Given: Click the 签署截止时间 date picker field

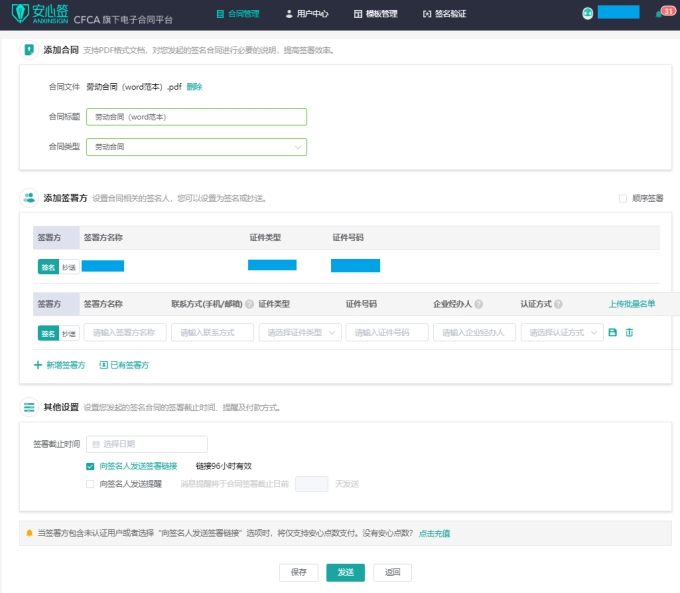Looking at the screenshot, I should point(147,444).
